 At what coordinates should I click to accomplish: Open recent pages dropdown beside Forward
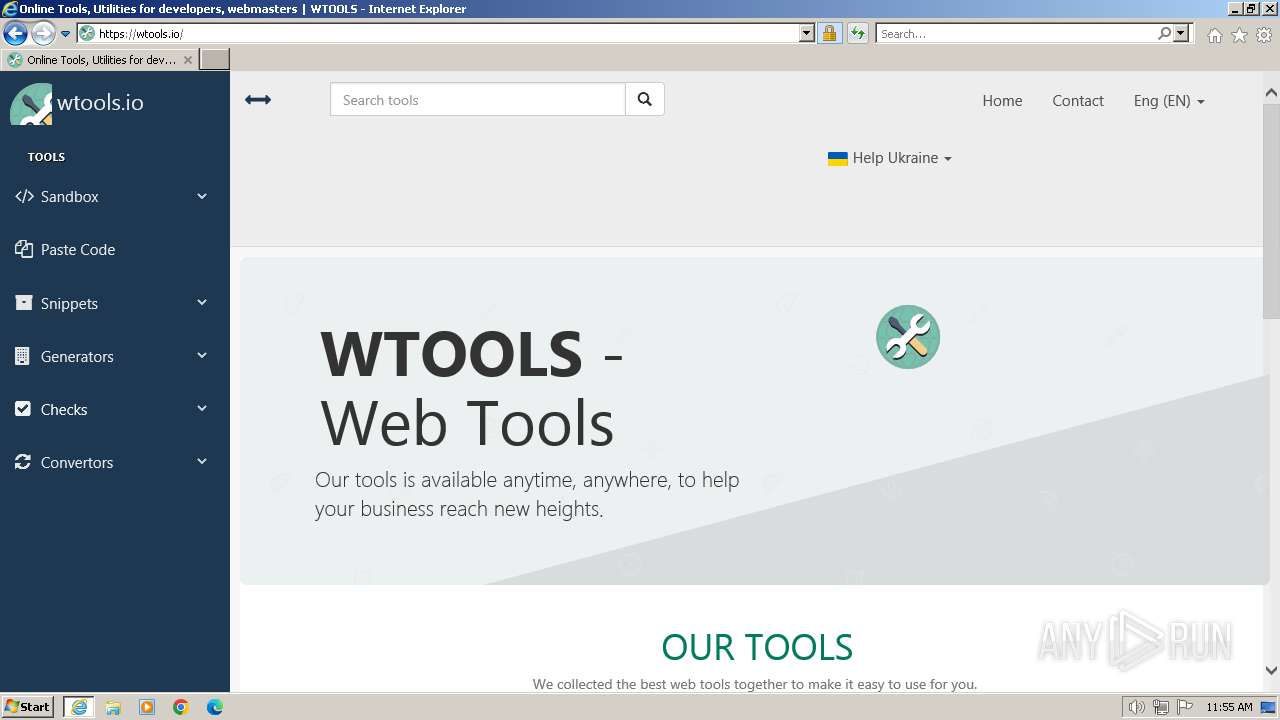65,33
